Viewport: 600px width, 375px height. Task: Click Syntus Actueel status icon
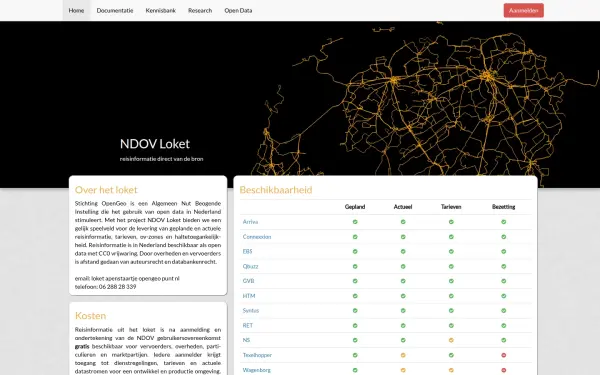(403, 310)
